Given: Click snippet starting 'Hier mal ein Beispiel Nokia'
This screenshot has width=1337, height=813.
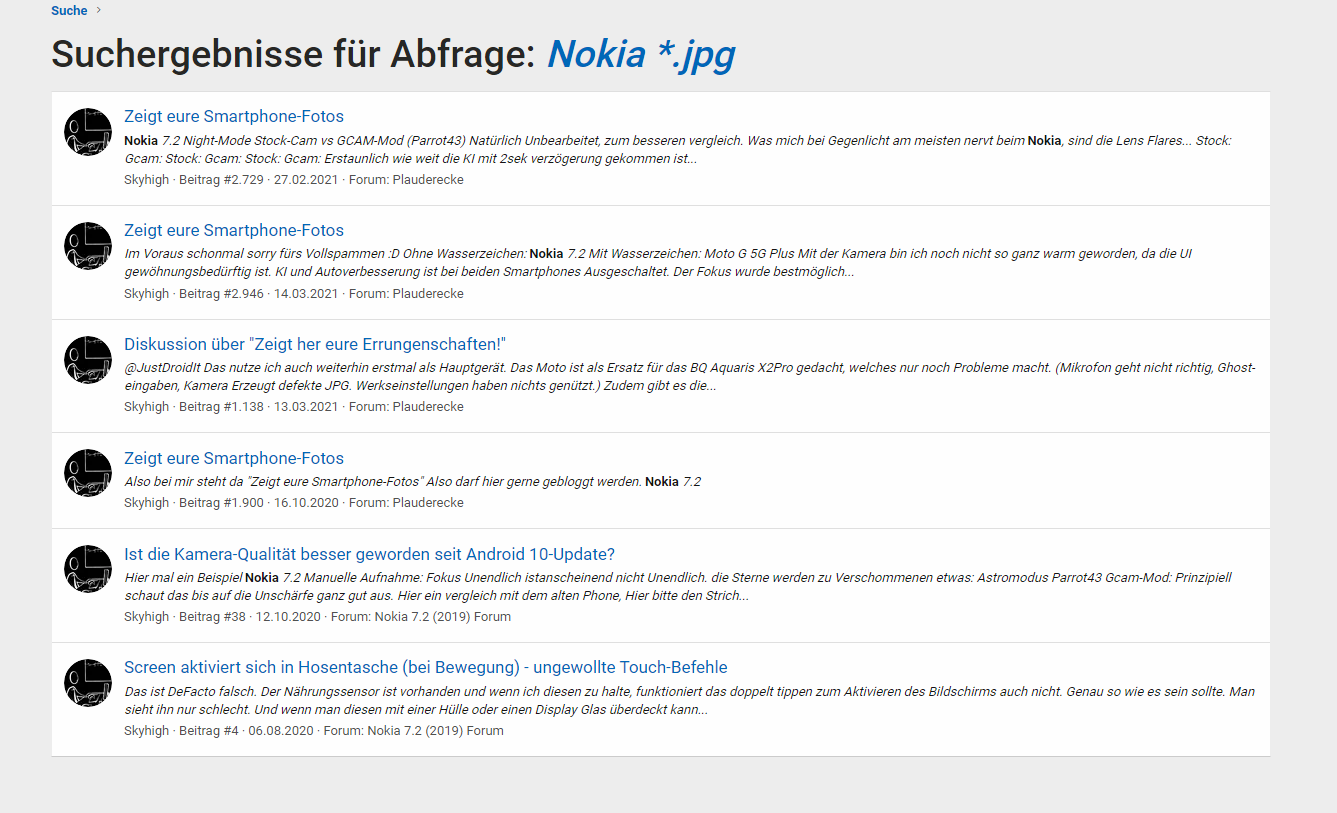Looking at the screenshot, I should [678, 587].
